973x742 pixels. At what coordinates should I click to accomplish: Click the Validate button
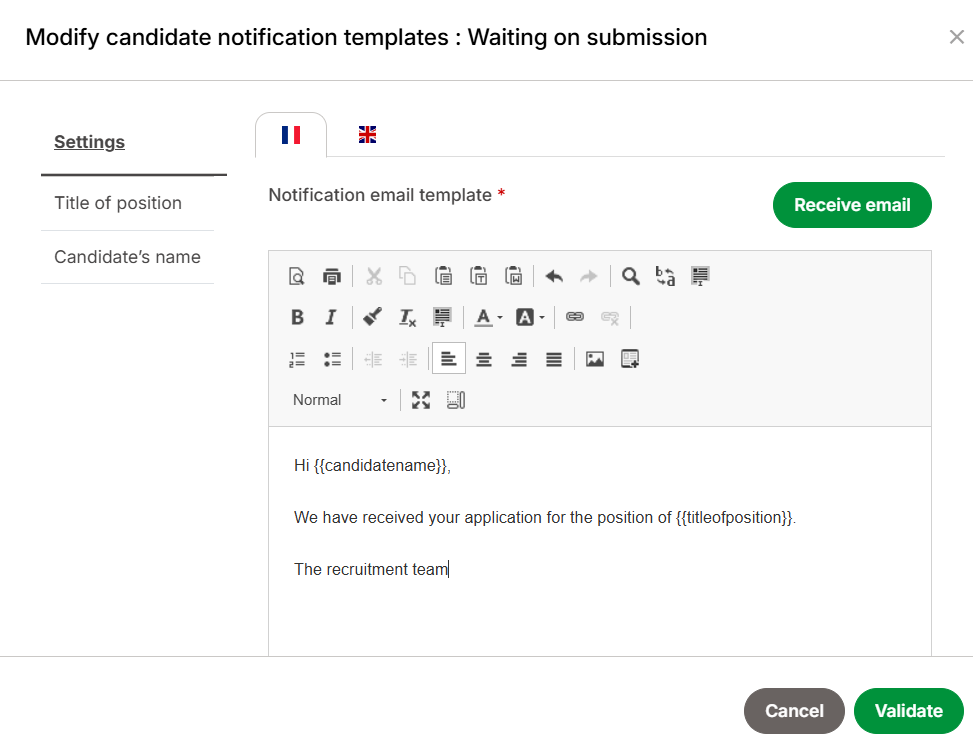(x=908, y=710)
